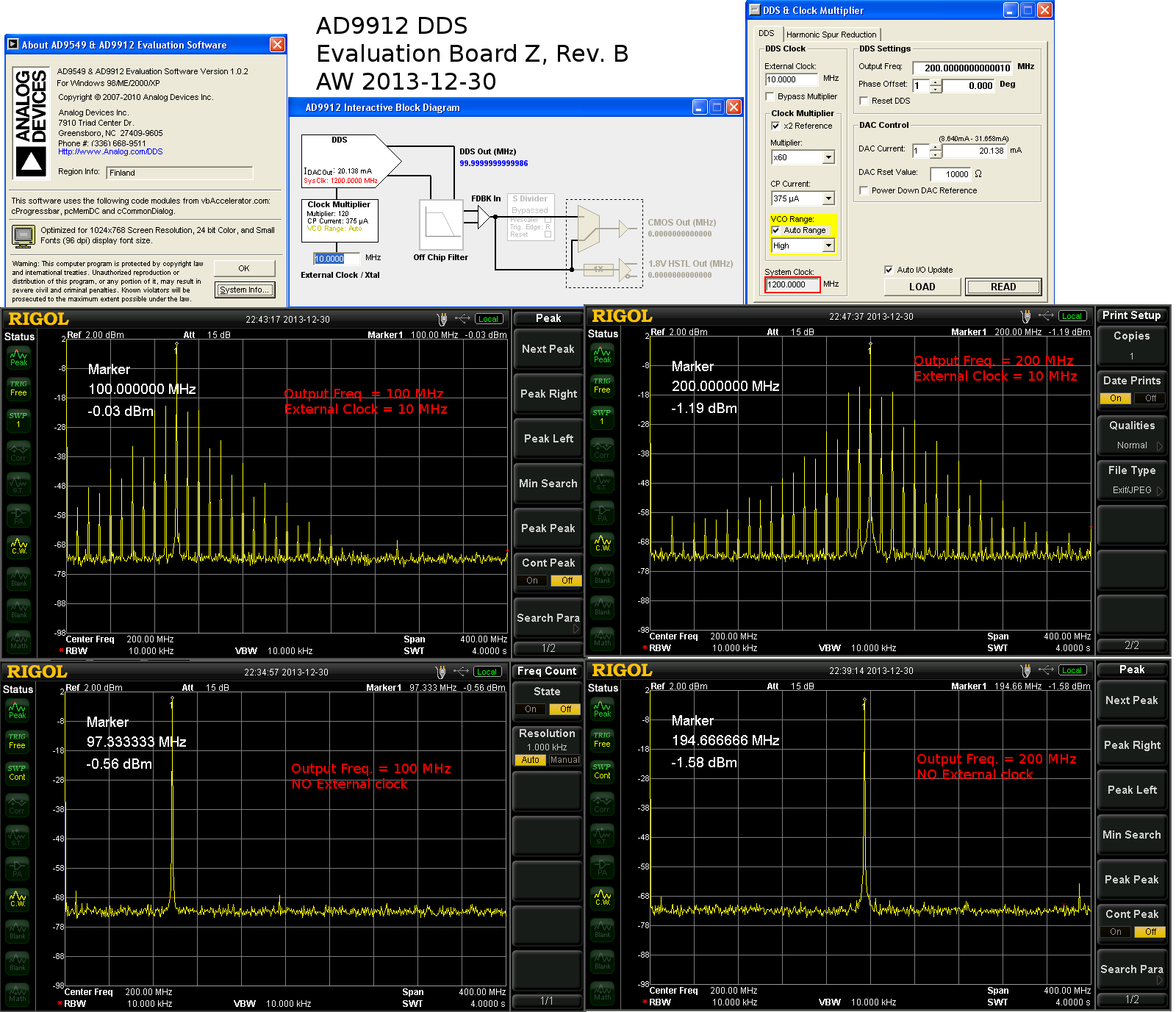Click the Region Info Finland field
Screen dimensions: 1176x1012
tap(179, 173)
